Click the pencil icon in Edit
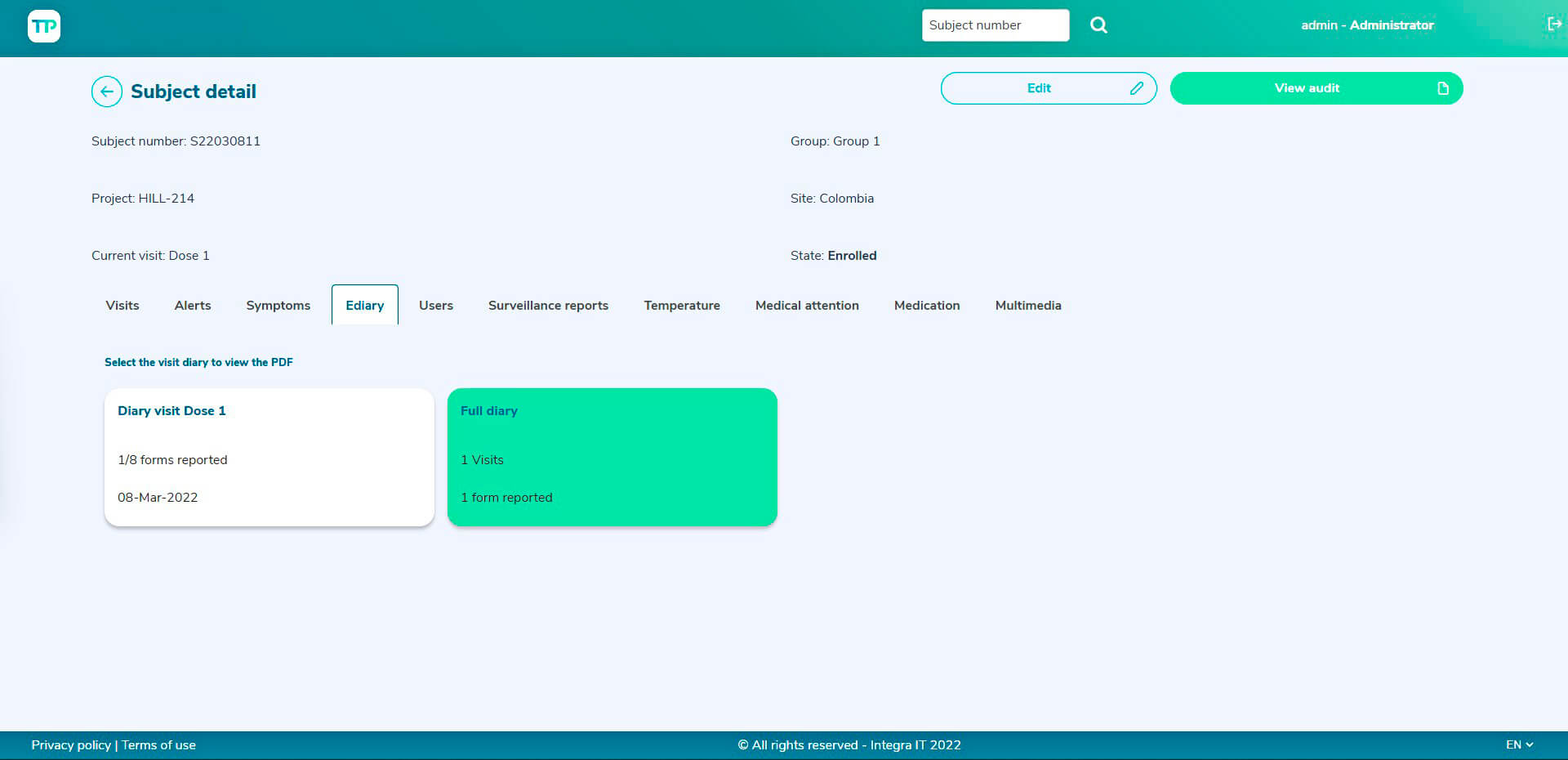 click(x=1136, y=88)
